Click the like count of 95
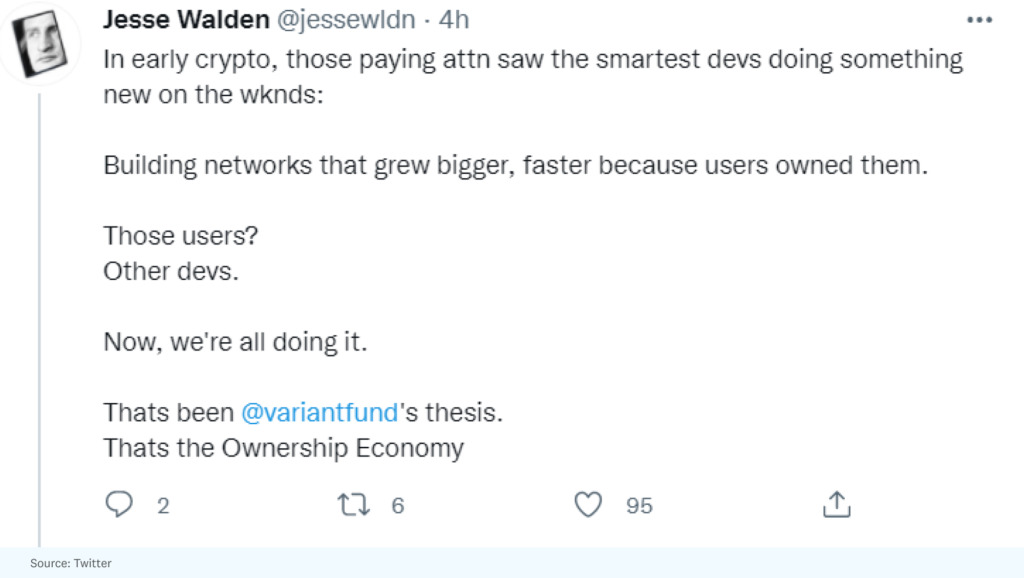The height and width of the screenshot is (578, 1024). [639, 506]
